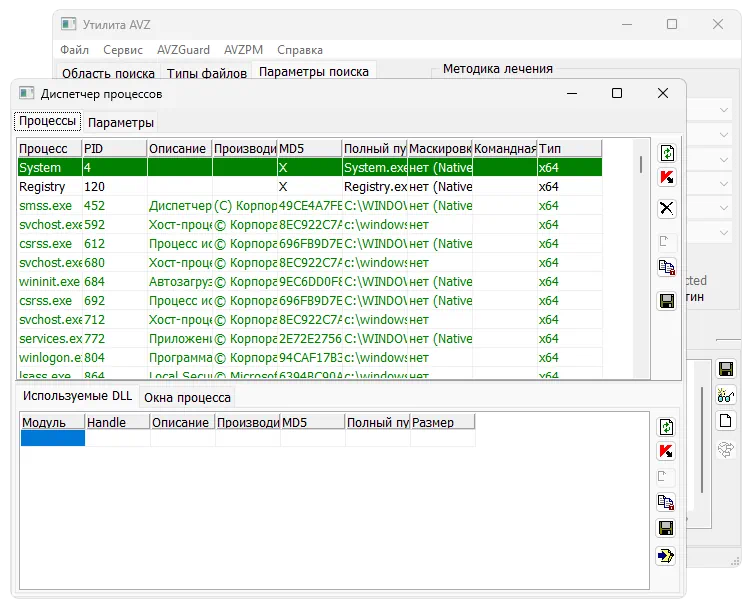Click greyed arrows icon in AVZ main window

click(726, 449)
